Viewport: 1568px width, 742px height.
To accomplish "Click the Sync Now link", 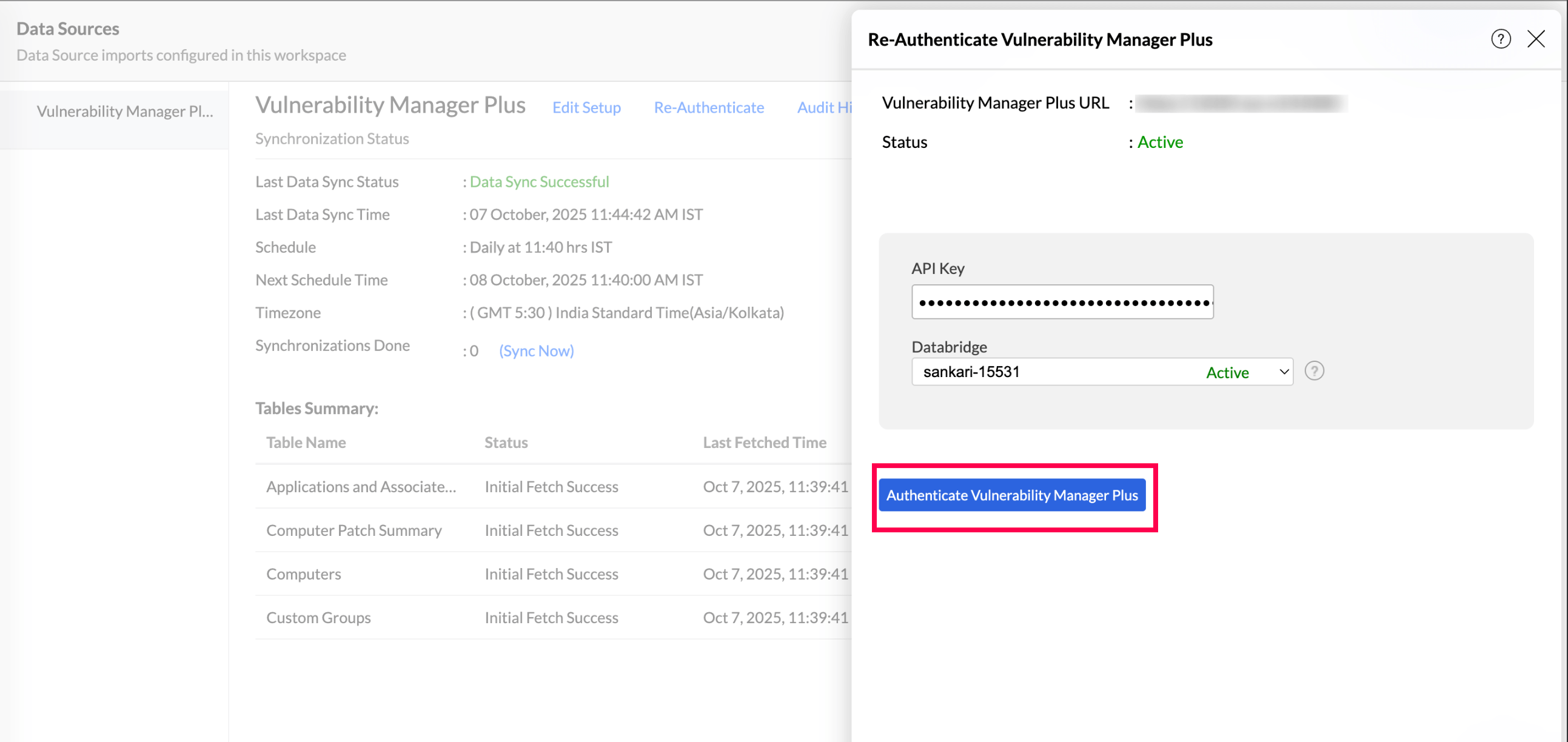I will (x=535, y=351).
